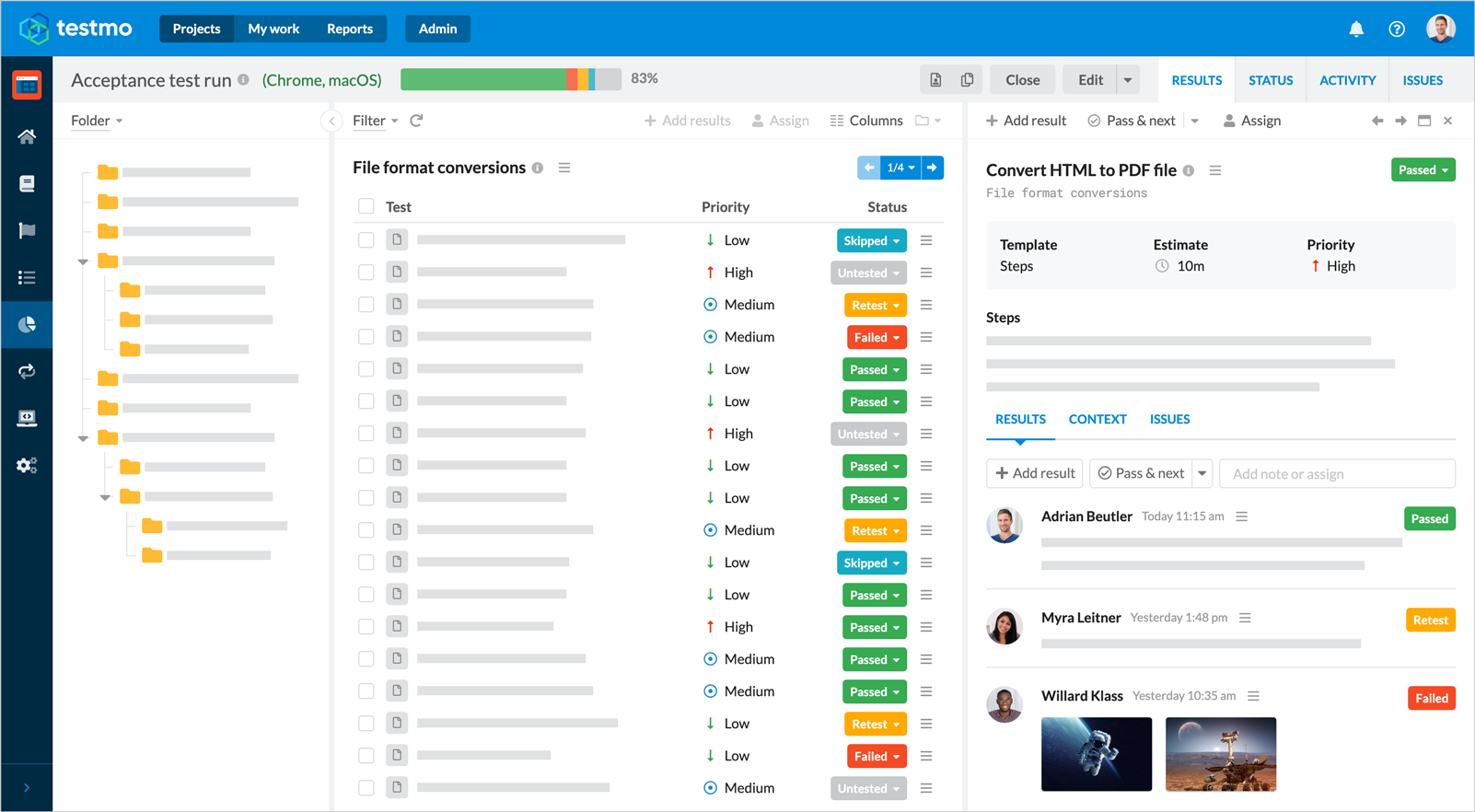Open the Edit button's dropdown arrow
Image resolution: width=1475 pixels, height=812 pixels.
point(1128,80)
